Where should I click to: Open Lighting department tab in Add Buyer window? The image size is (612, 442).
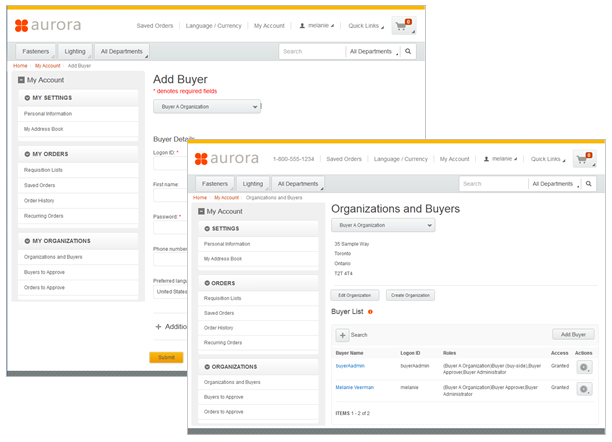pyautogui.click(x=75, y=52)
